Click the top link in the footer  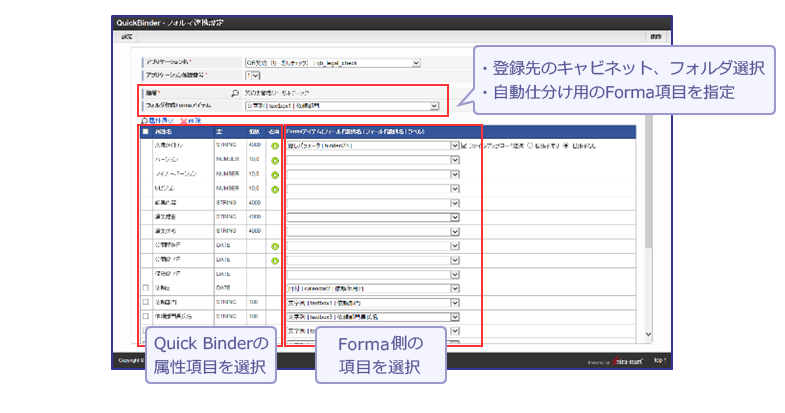(659, 360)
